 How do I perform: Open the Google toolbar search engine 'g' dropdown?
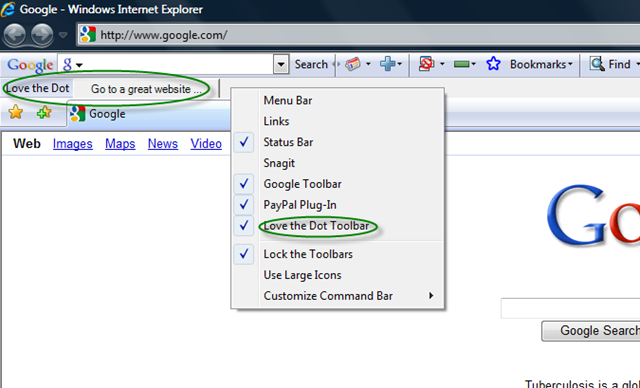point(73,64)
